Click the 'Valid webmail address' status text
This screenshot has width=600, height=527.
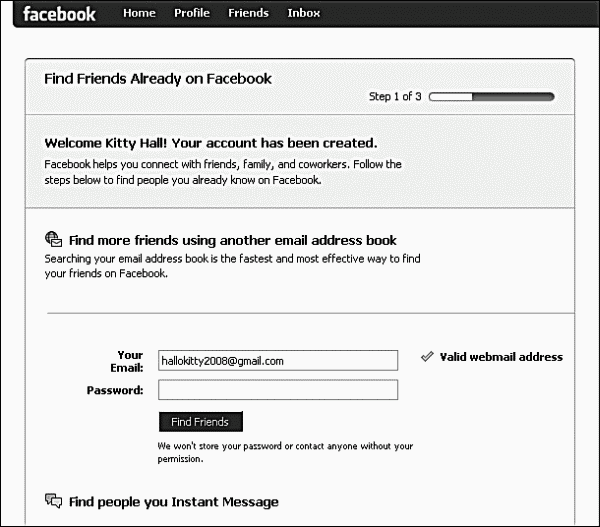pos(501,357)
